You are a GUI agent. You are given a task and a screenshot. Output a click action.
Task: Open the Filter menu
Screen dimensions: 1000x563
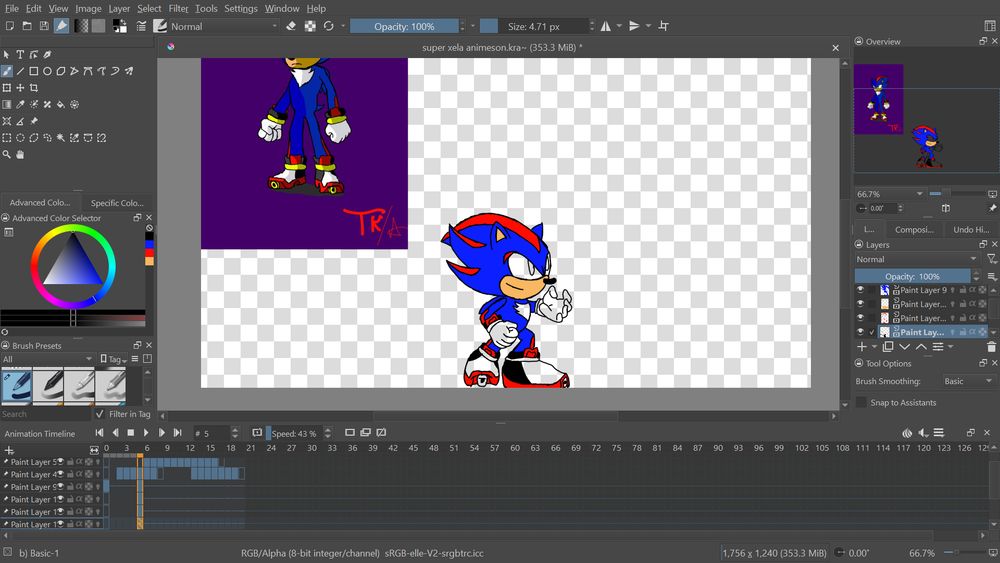pos(178,8)
